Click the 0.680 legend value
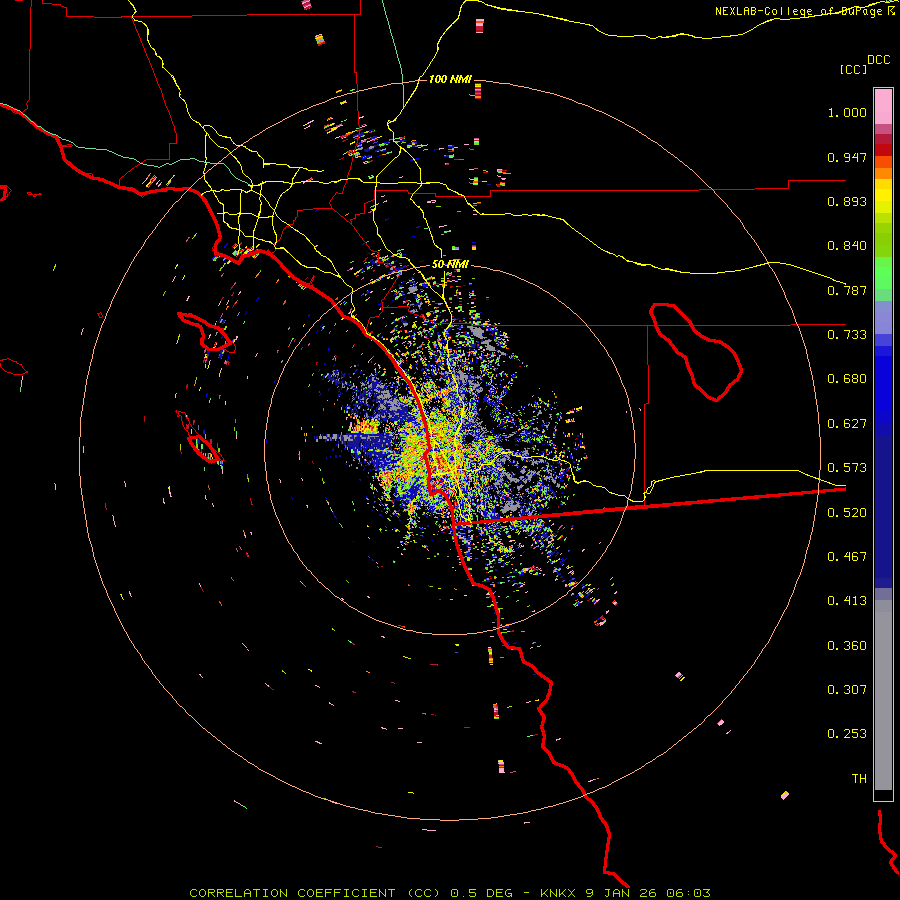The width and height of the screenshot is (900, 900). (847, 379)
